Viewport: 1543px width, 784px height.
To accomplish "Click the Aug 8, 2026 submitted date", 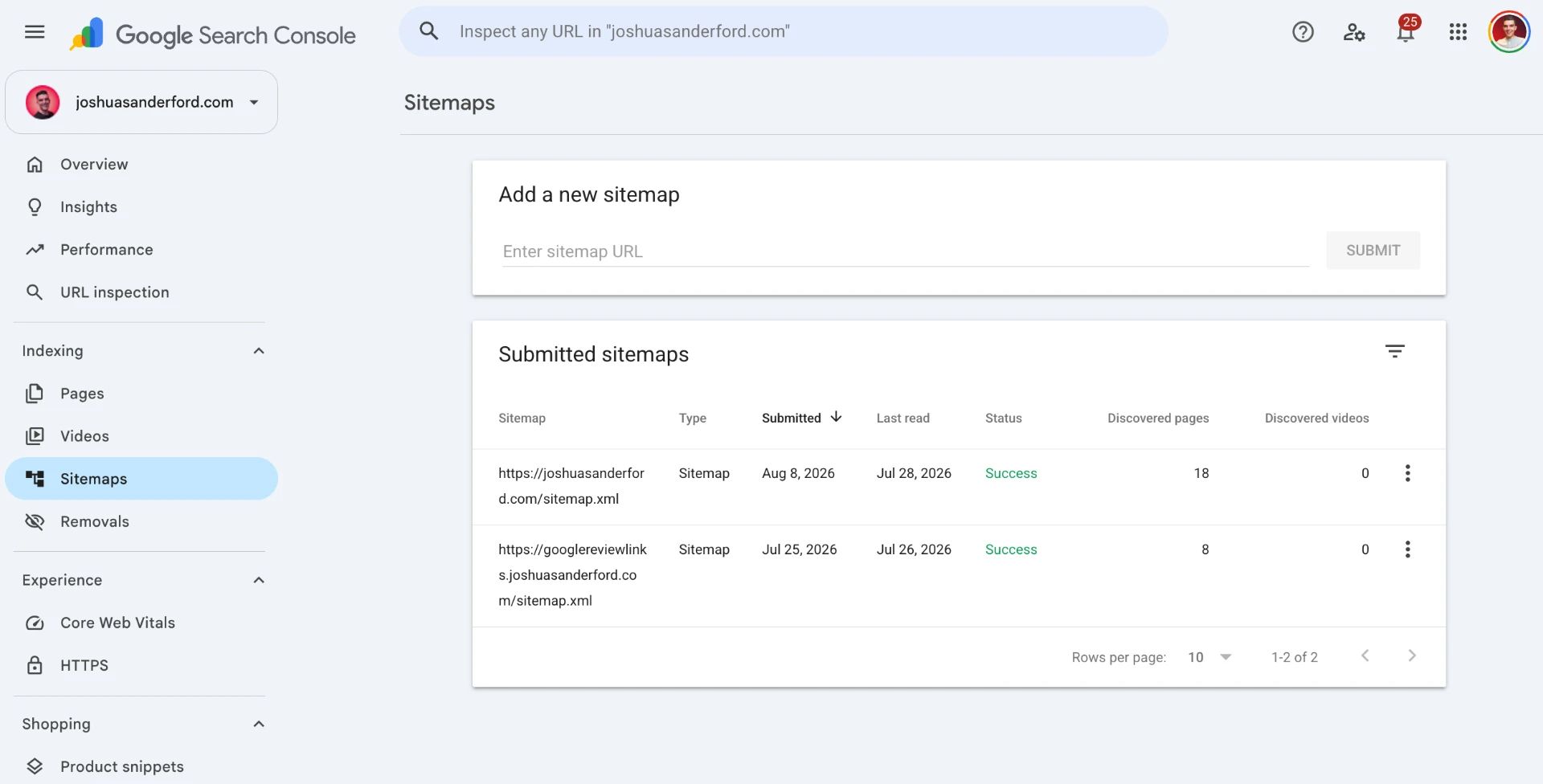I will [798, 473].
